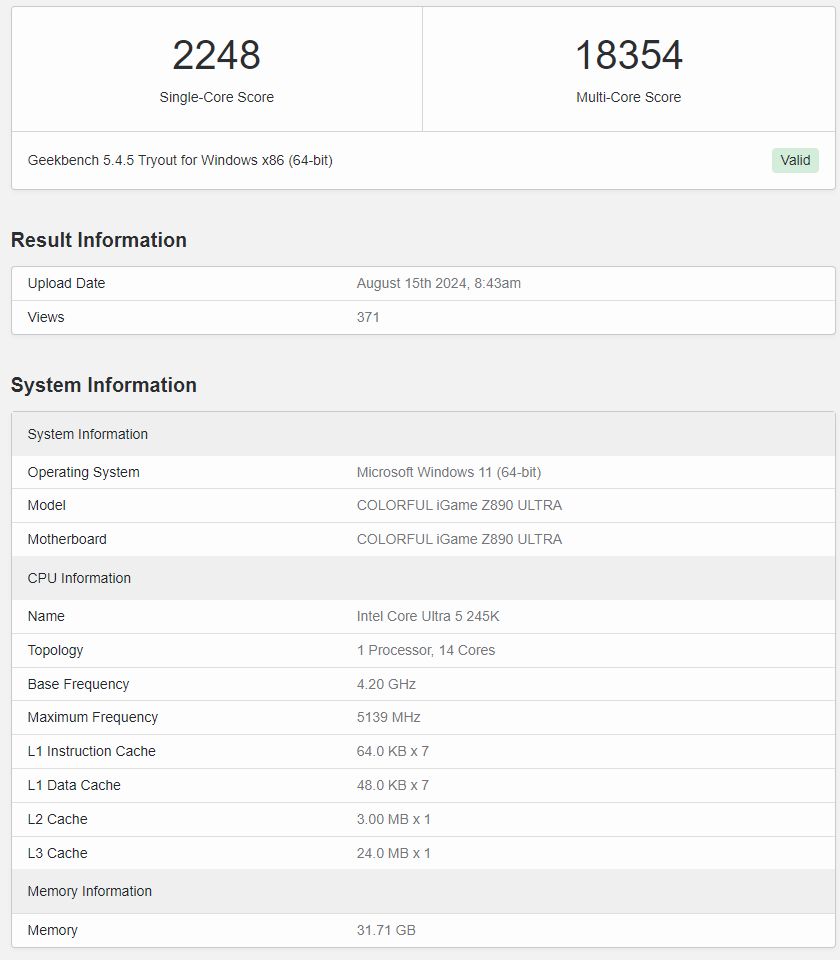Click the 18354 multi-core score number
This screenshot has height=960, width=840.
[629, 55]
